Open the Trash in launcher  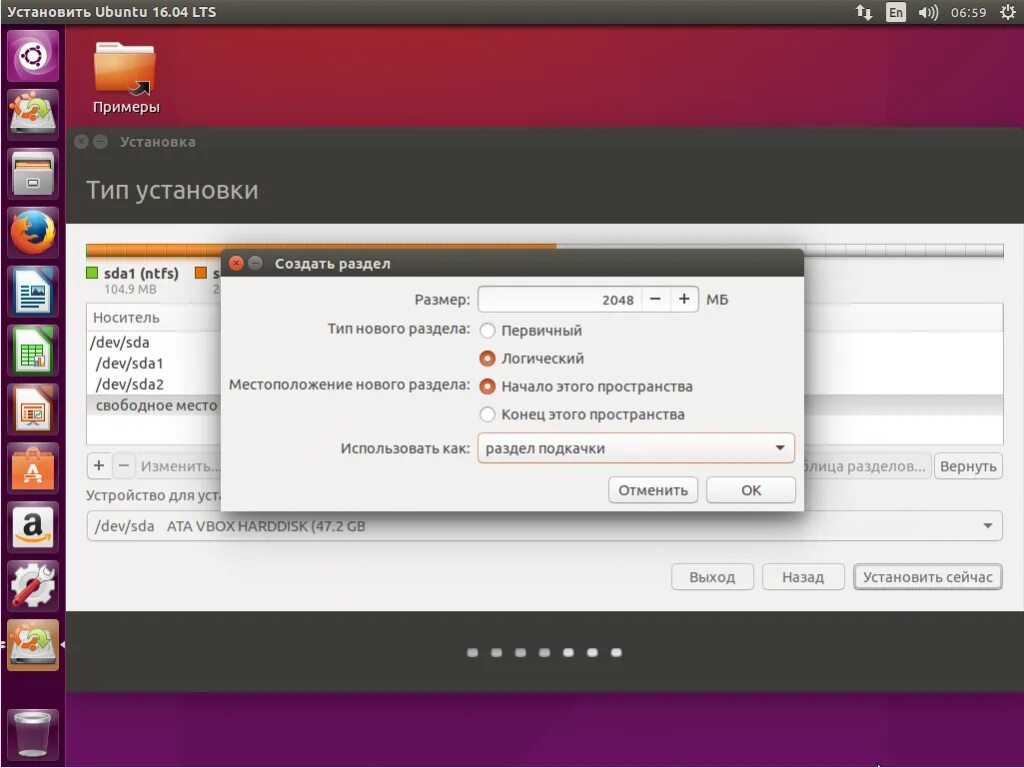pos(33,734)
